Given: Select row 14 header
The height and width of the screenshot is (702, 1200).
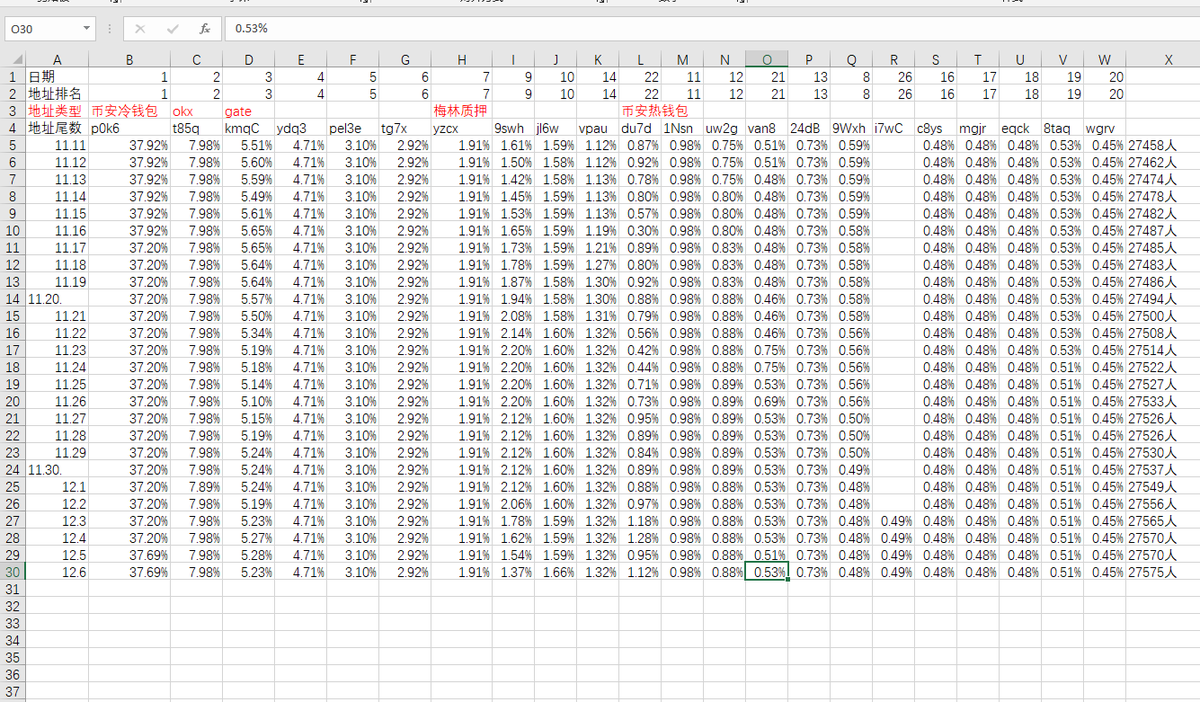Looking at the screenshot, I should (x=13, y=299).
